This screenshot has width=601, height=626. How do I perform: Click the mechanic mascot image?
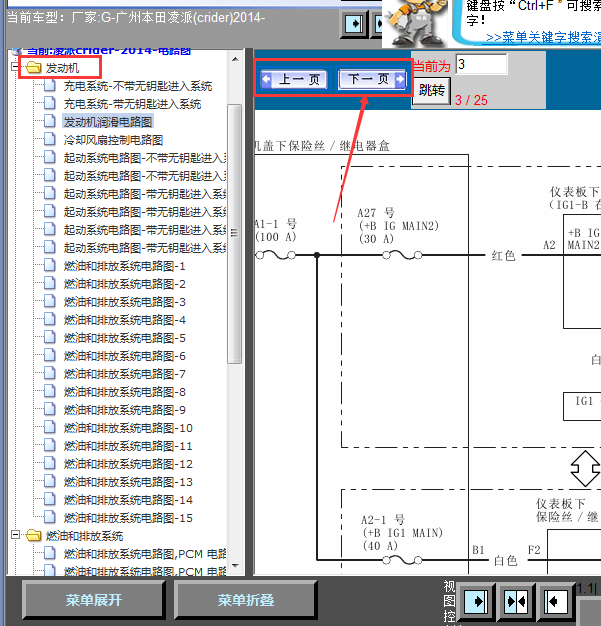pos(415,23)
